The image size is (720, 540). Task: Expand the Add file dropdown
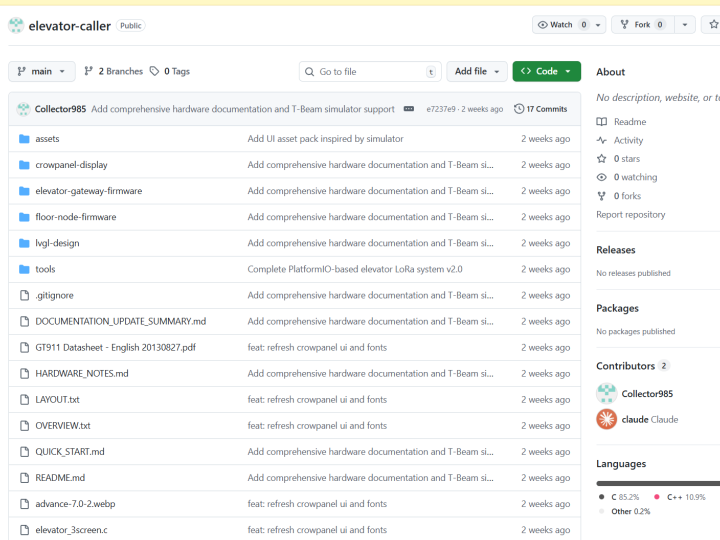click(476, 72)
